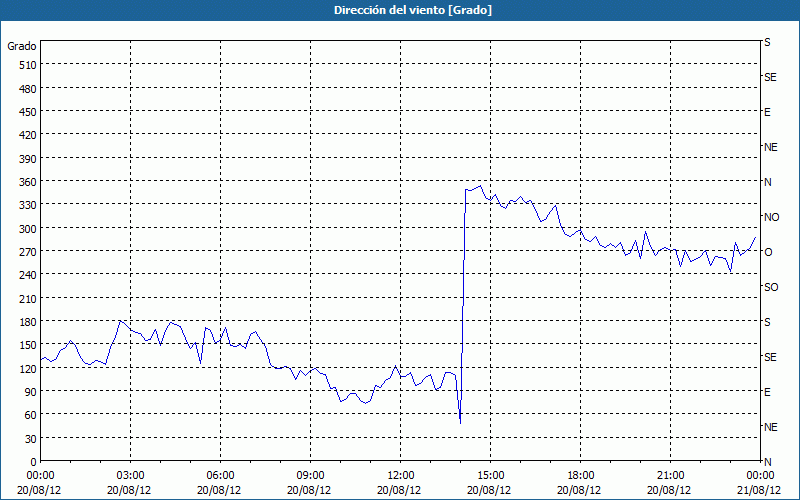Click the O compass label beside 270 gridline
This screenshot has width=800, height=500.
[x=768, y=252]
